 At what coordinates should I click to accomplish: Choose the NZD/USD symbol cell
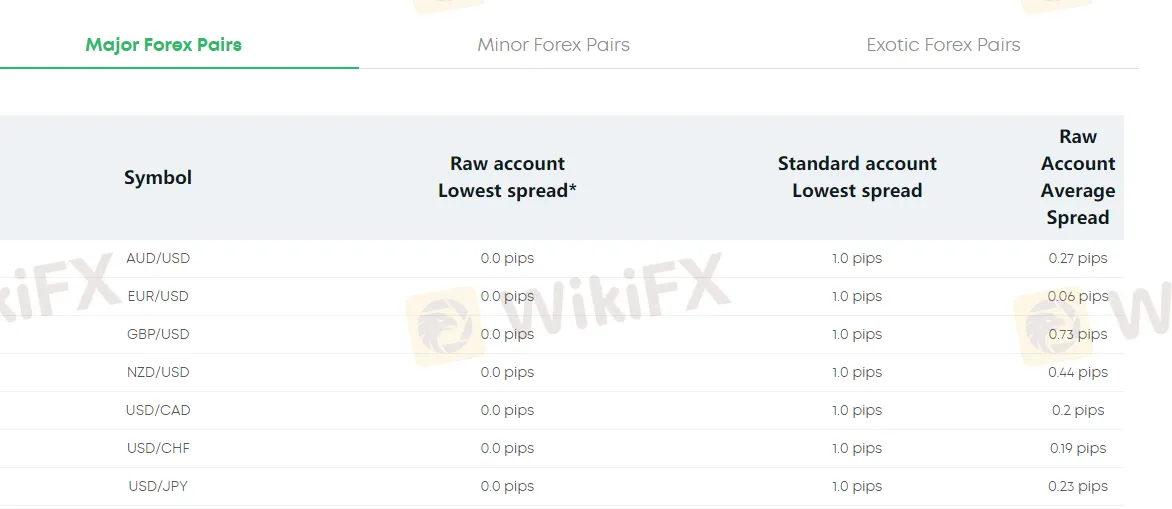click(158, 373)
